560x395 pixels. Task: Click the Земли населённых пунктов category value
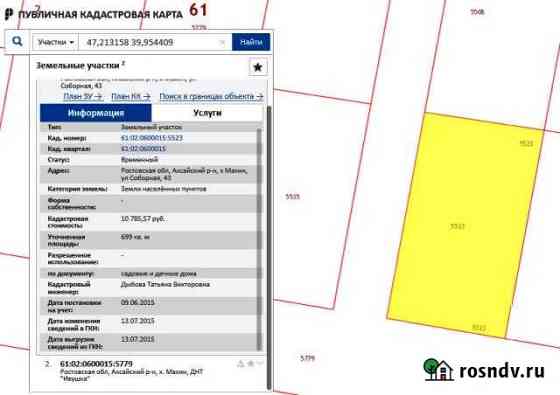pyautogui.click(x=164, y=189)
